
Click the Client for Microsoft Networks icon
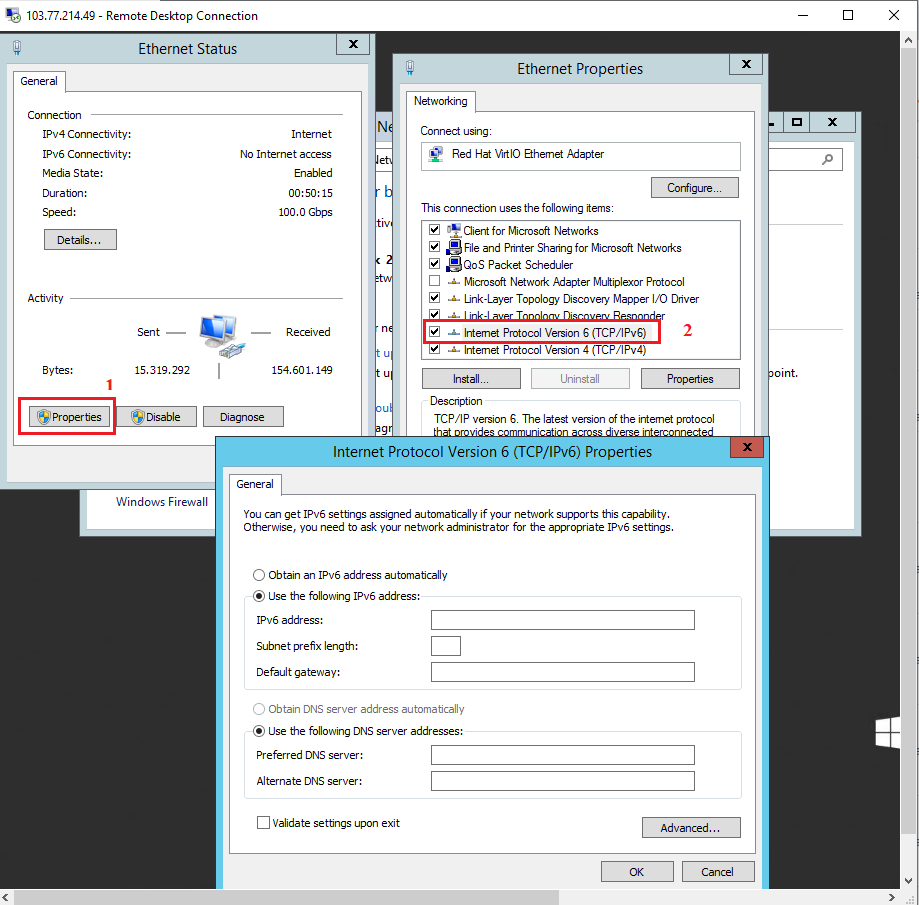tap(454, 230)
